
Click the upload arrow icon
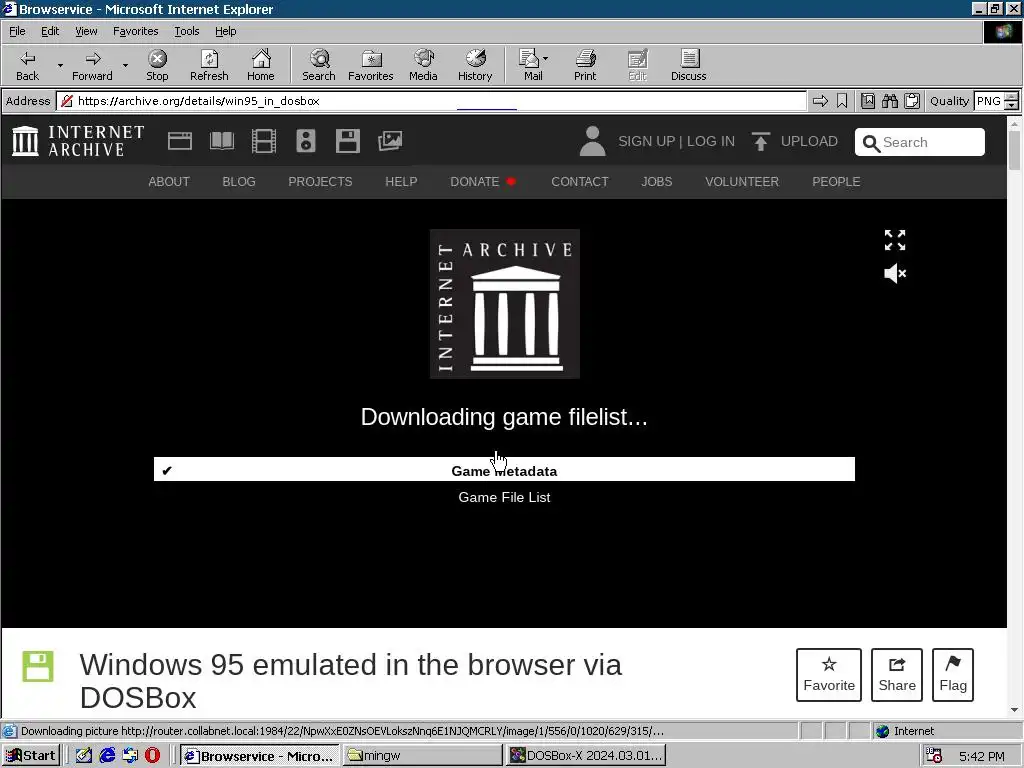[x=760, y=141]
